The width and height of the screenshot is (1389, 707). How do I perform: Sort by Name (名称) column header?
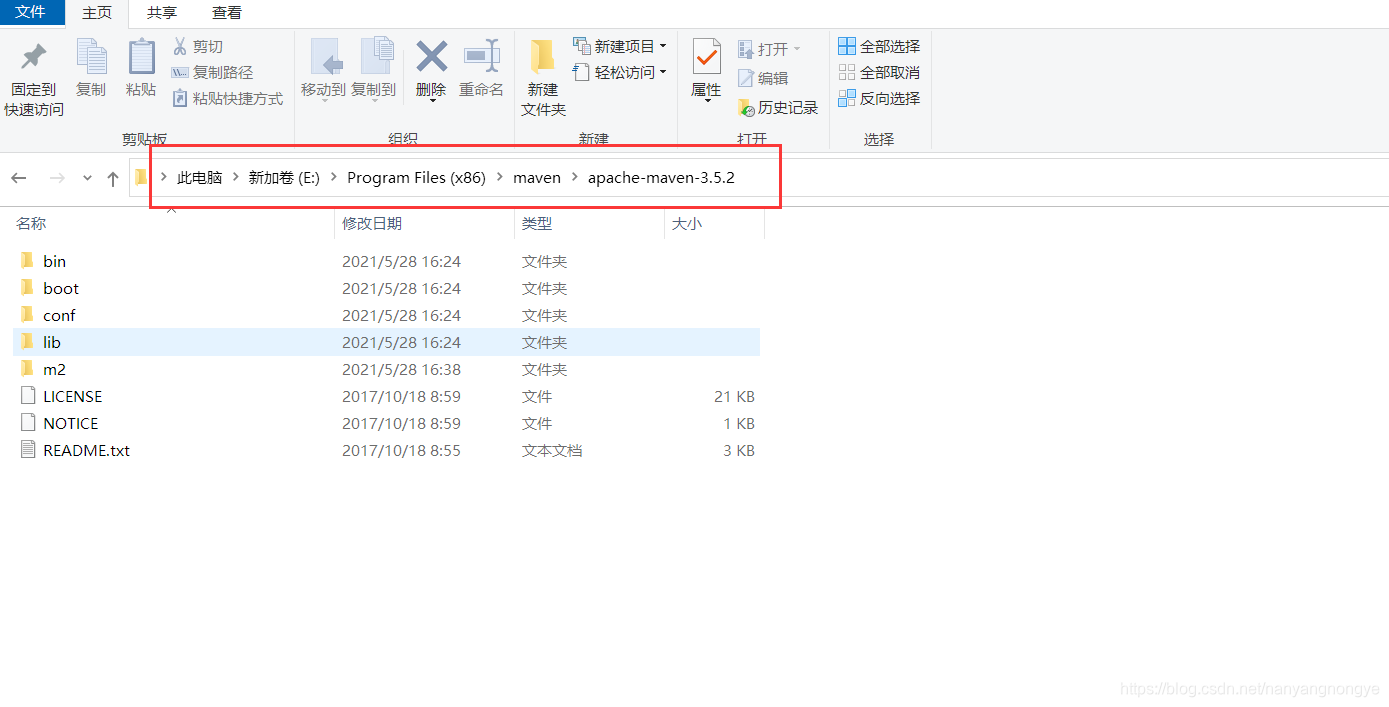[31, 224]
